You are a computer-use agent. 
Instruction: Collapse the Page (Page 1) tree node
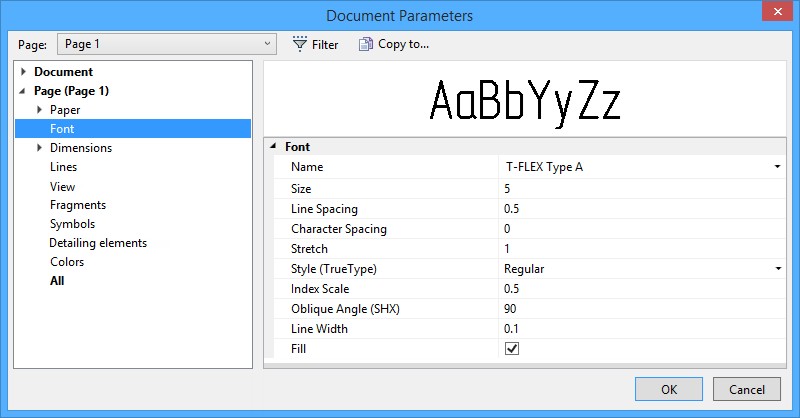pyautogui.click(x=24, y=91)
